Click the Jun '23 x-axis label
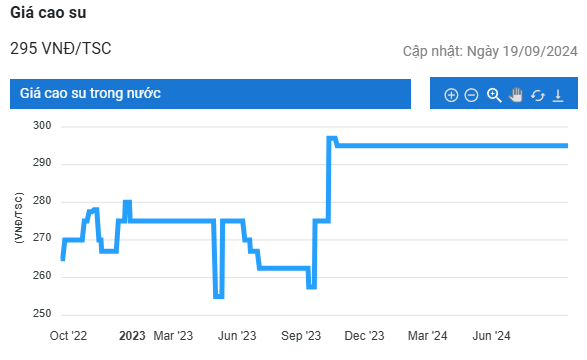Viewport: 587px width, 360px height. [x=237, y=336]
